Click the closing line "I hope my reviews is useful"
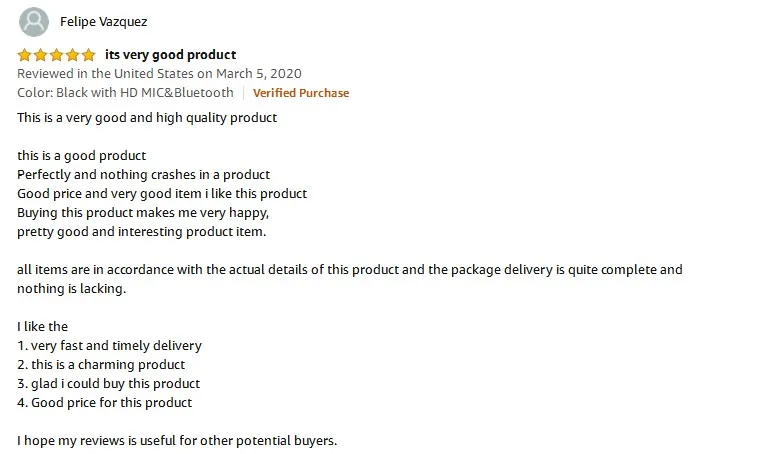This screenshot has width=767, height=454. [x=177, y=440]
